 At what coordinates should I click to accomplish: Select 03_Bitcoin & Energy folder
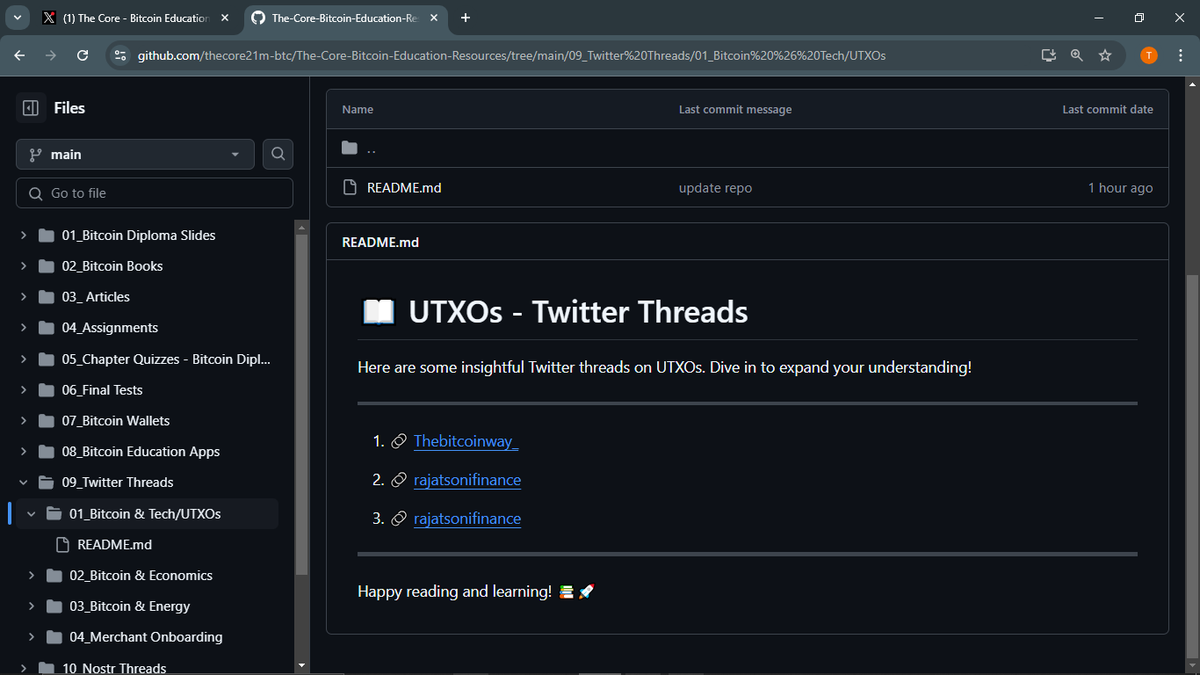pos(129,607)
